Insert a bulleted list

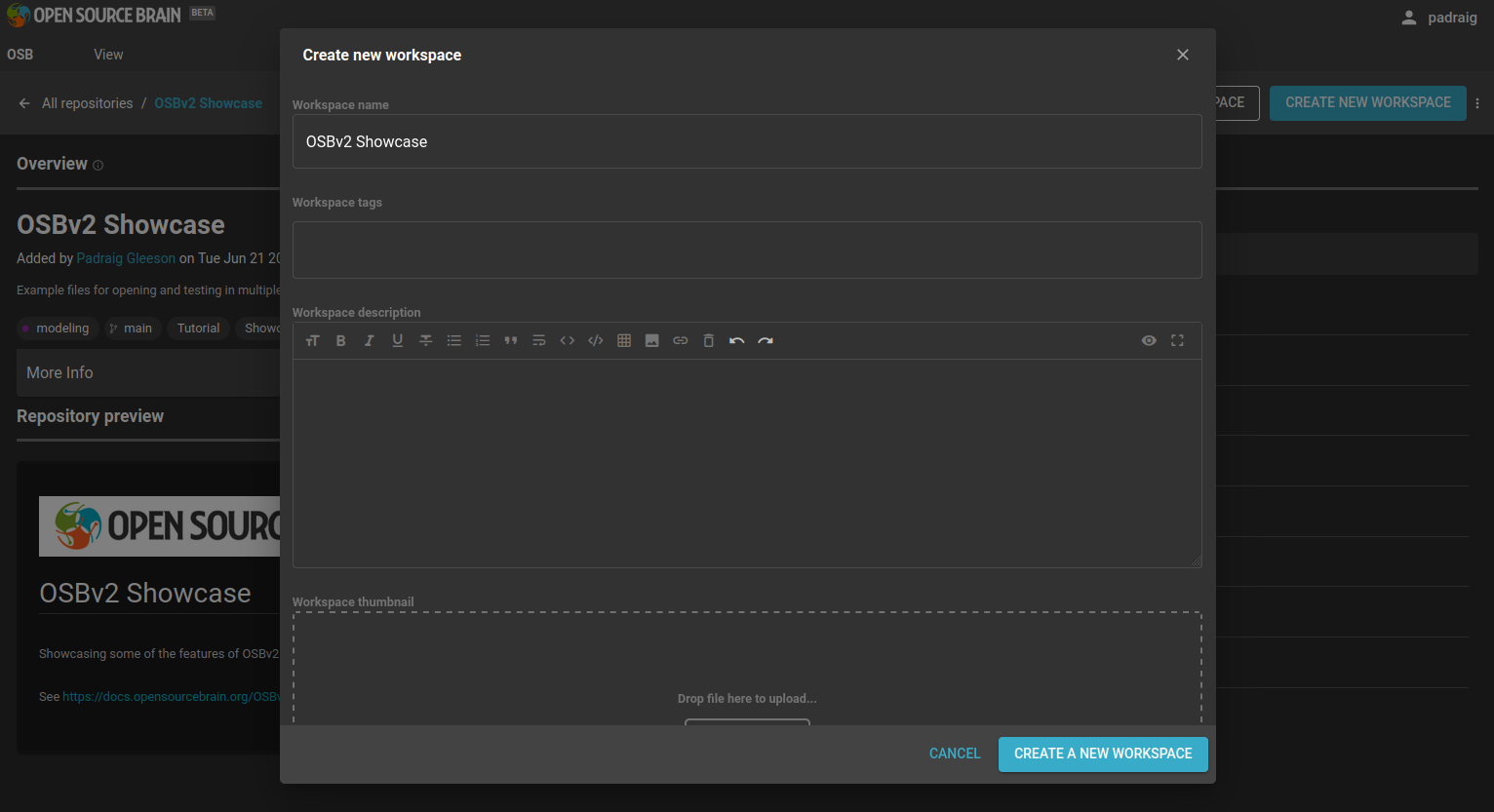[x=453, y=341]
